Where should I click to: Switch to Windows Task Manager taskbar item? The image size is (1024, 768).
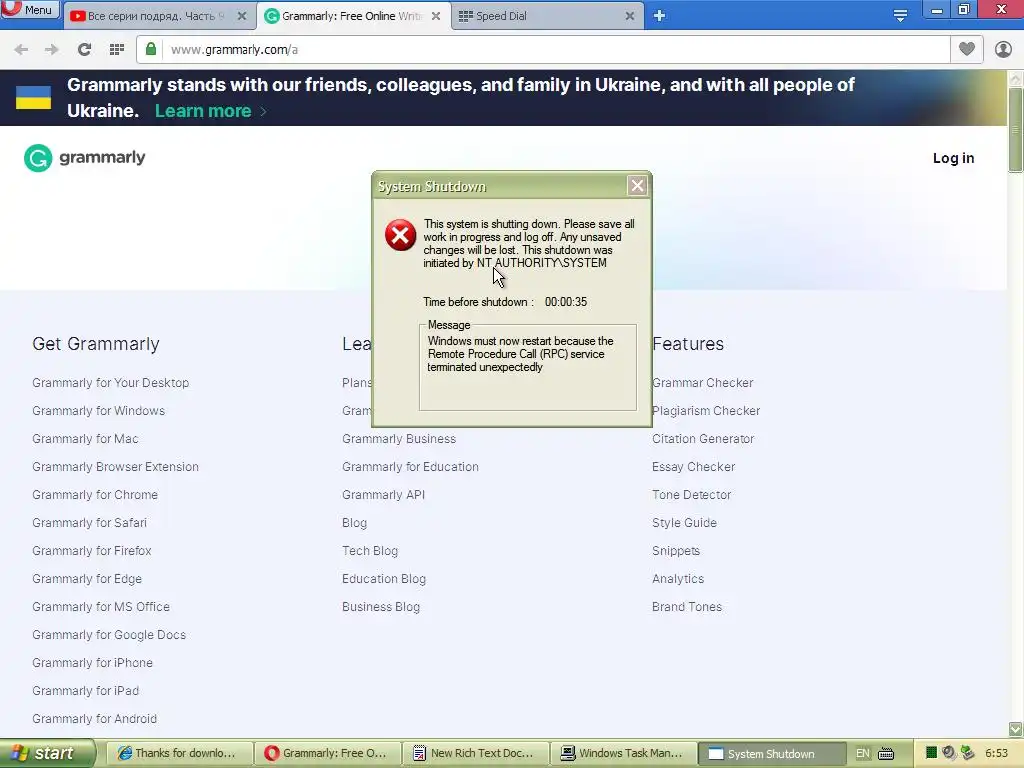point(624,754)
